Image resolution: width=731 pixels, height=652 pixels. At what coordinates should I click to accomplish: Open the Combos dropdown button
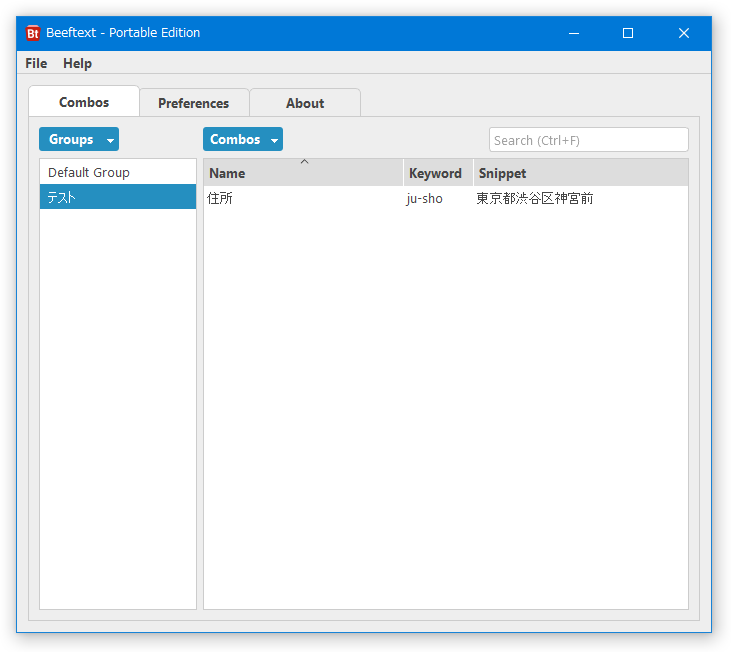pos(243,139)
